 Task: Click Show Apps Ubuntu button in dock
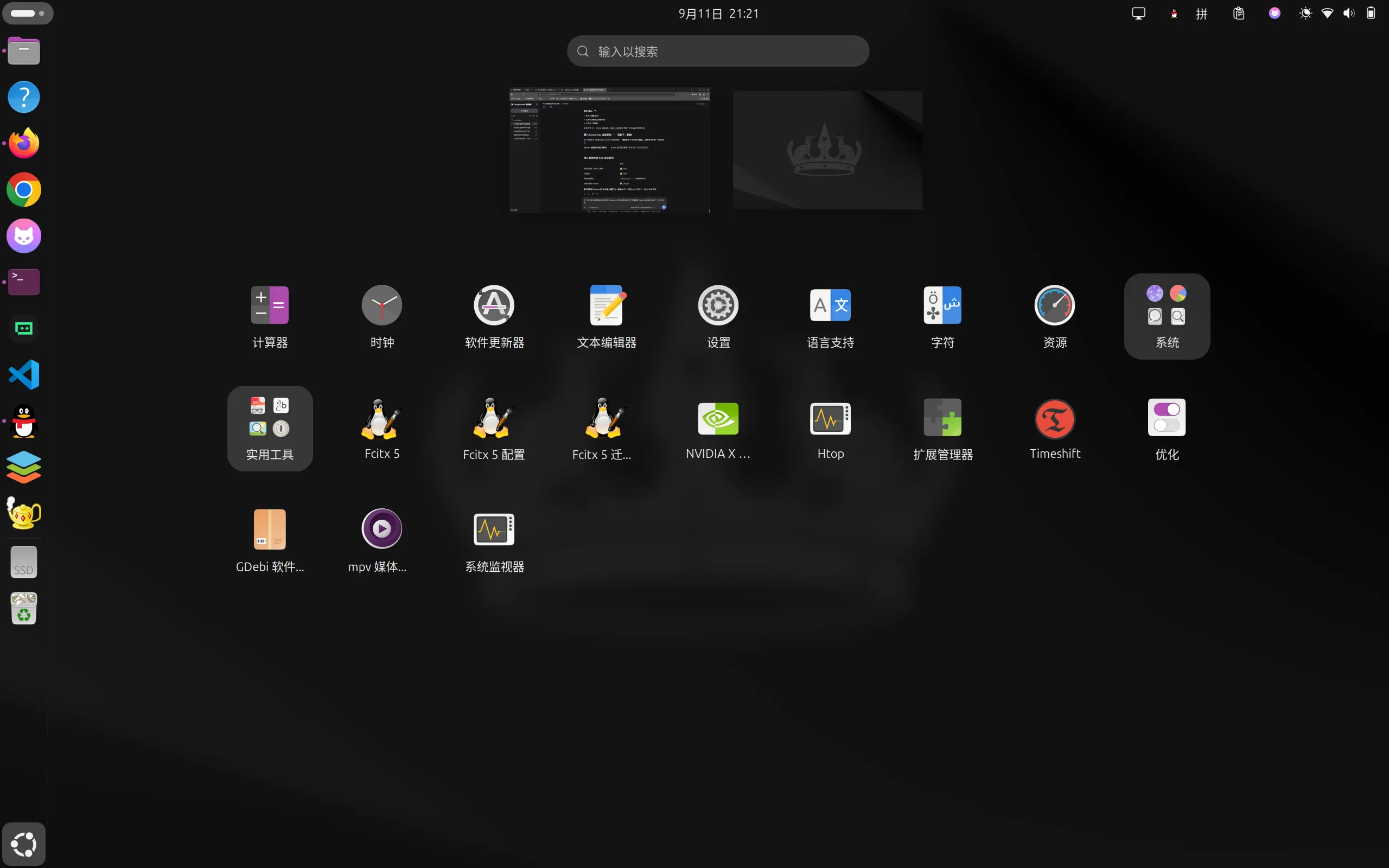pyautogui.click(x=23, y=844)
